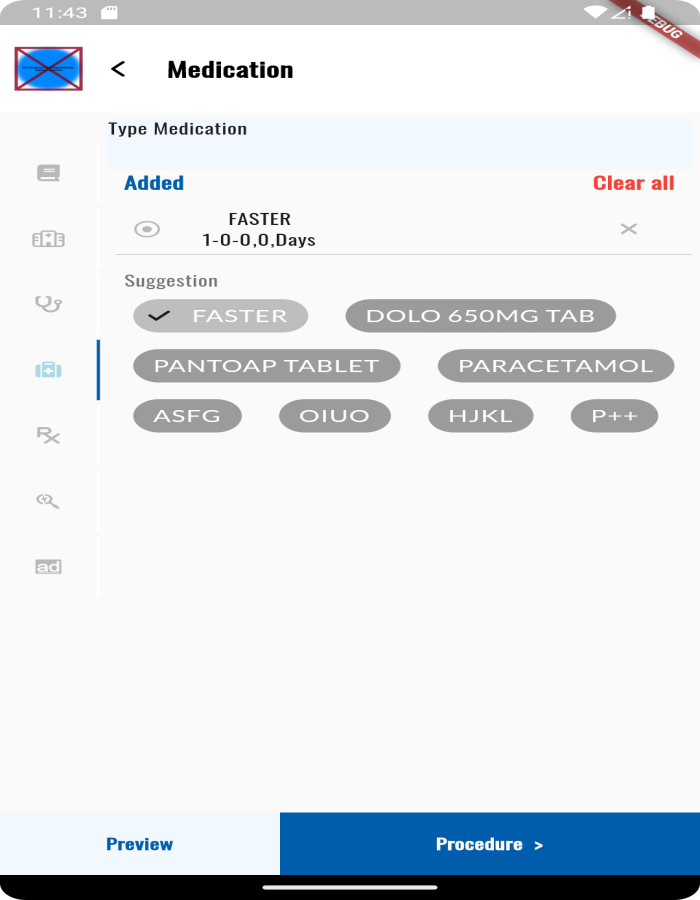Select the PARACETAMOL suggestion chip

pyautogui.click(x=555, y=365)
